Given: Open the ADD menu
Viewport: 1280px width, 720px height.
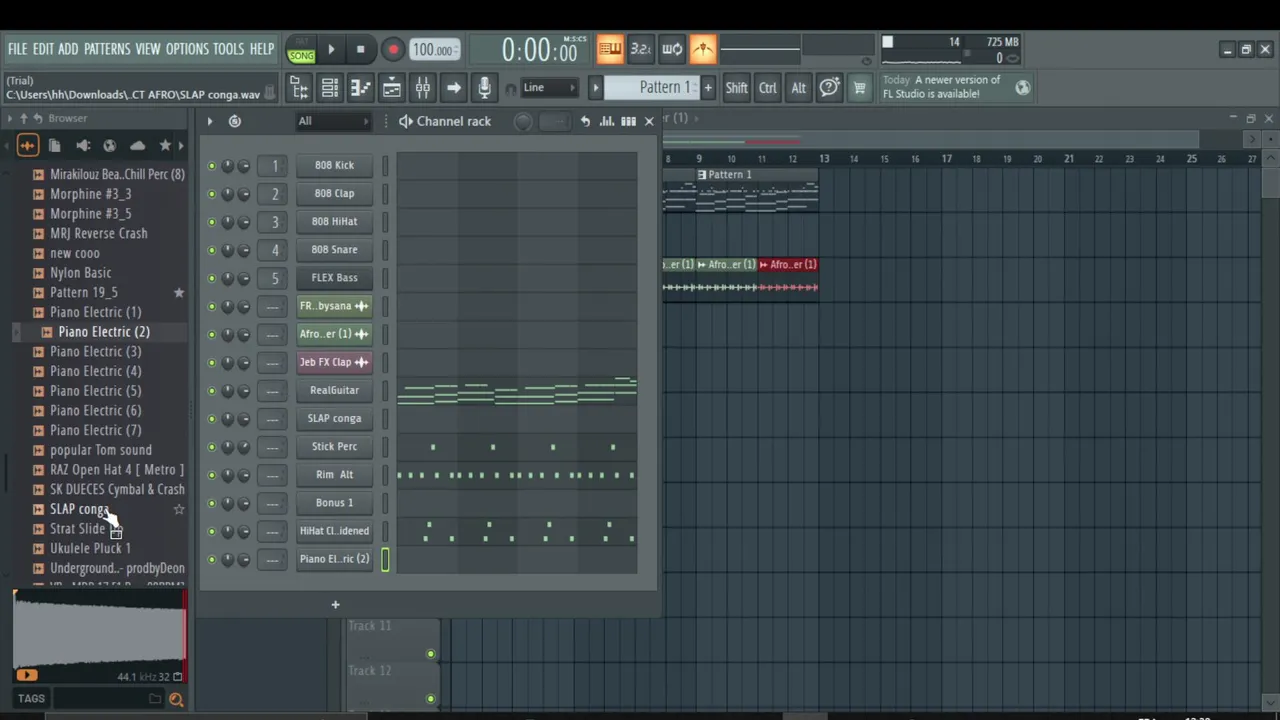Looking at the screenshot, I should pyautogui.click(x=68, y=49).
